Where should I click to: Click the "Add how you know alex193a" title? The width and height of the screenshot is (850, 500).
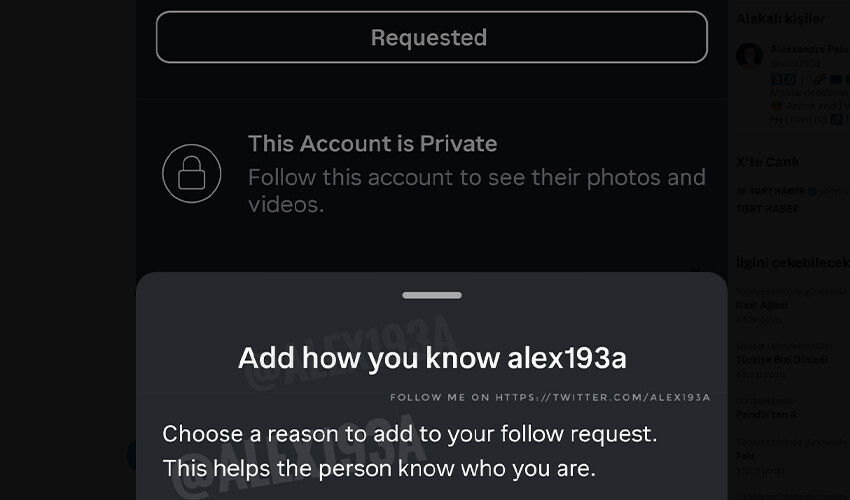click(x=431, y=358)
